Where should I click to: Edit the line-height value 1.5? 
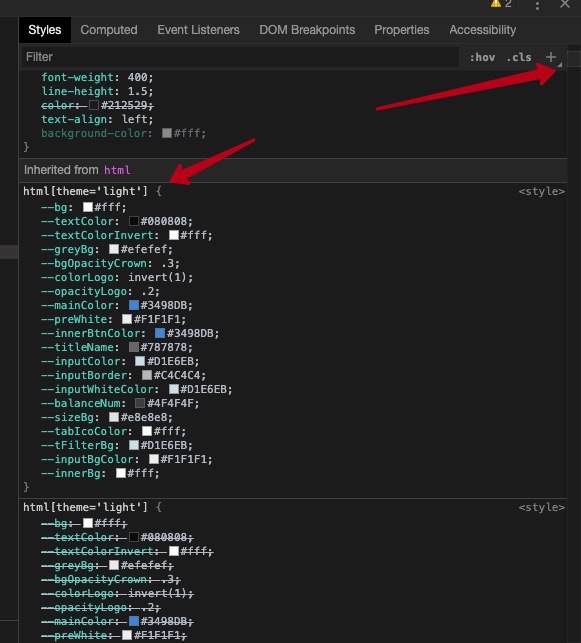pyautogui.click(x=137, y=91)
